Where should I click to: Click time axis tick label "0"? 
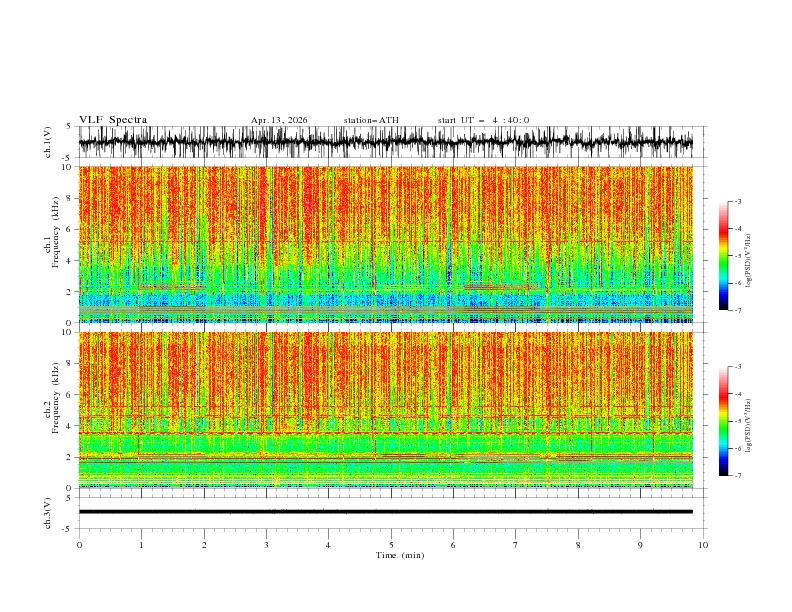click(79, 545)
